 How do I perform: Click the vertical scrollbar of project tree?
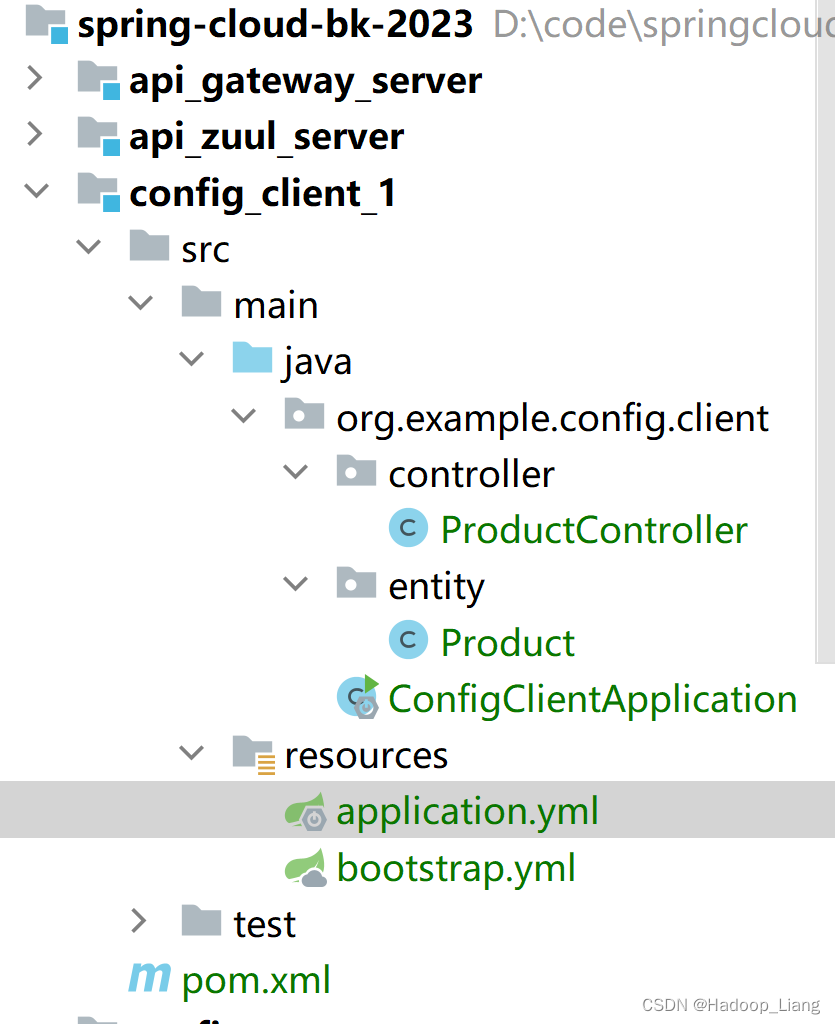point(825,332)
